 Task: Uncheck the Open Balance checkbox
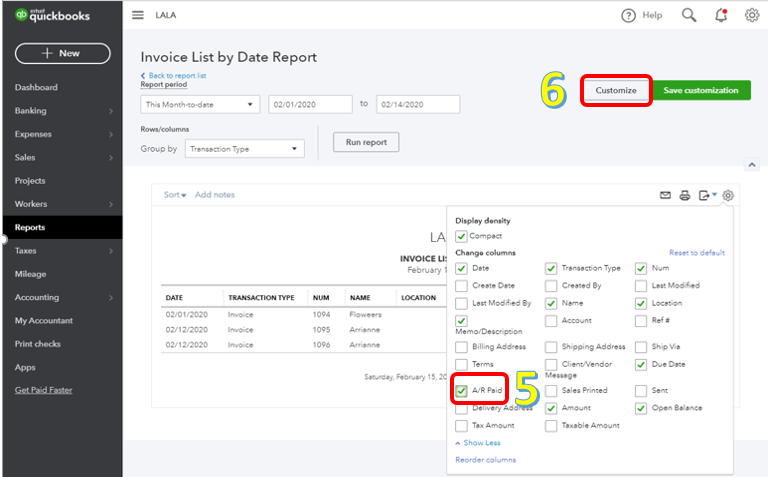point(641,408)
